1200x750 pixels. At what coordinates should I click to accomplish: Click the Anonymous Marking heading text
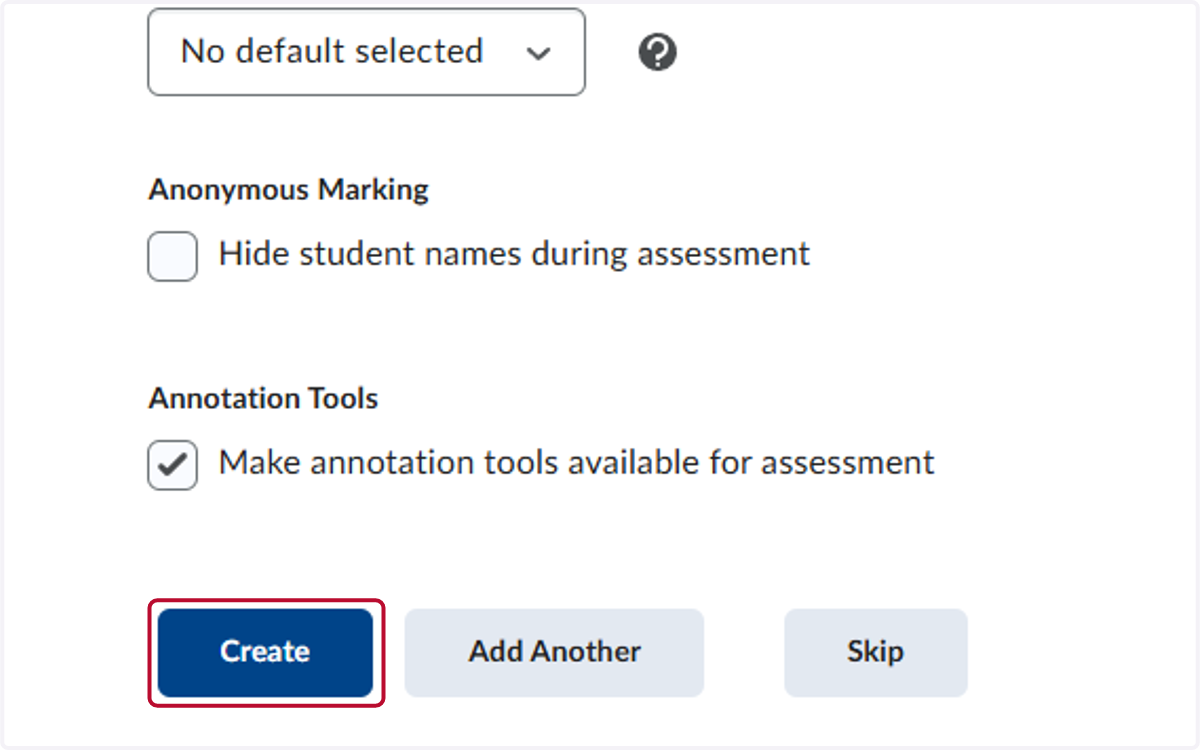tap(288, 190)
